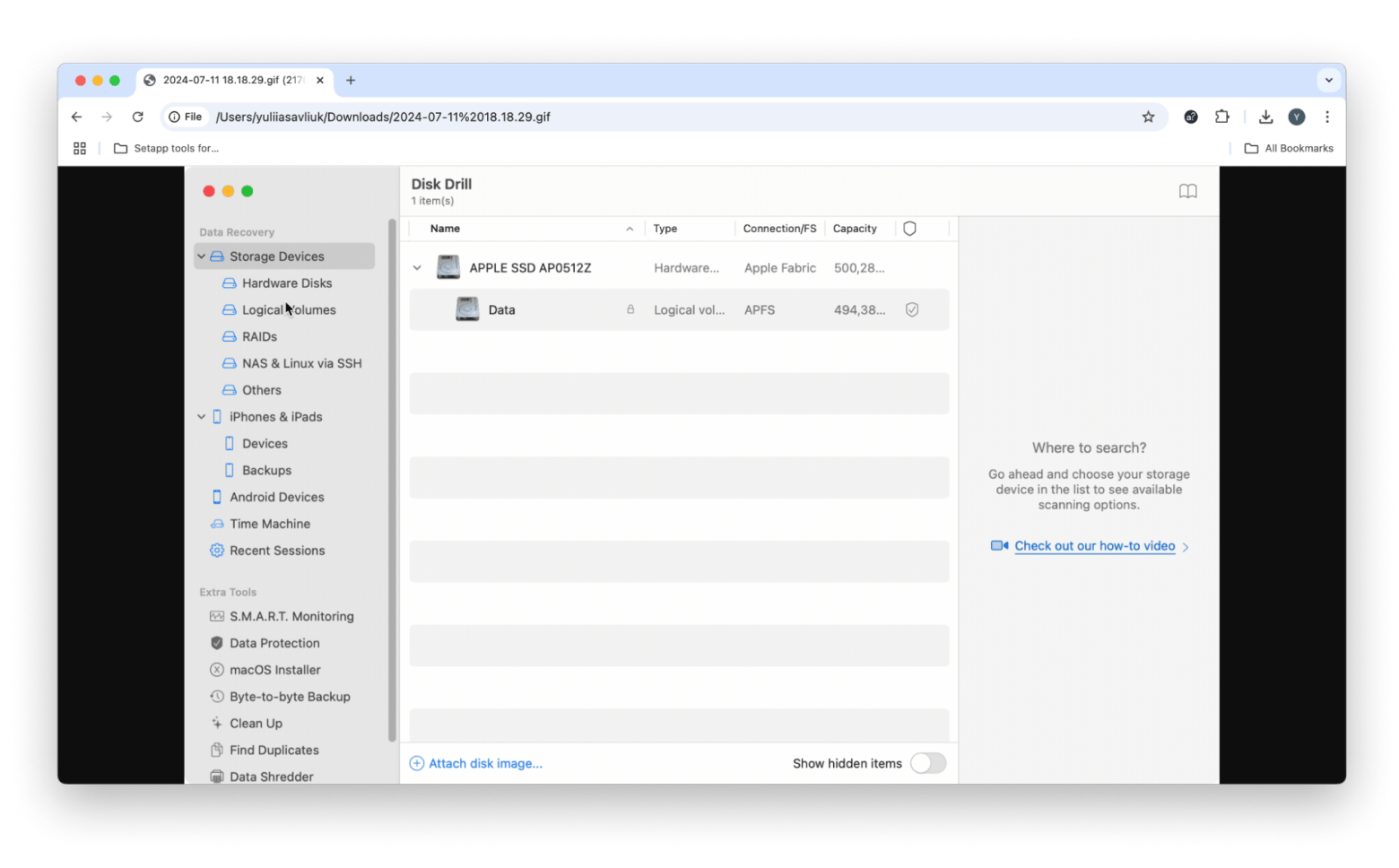This screenshot has height=868, width=1399.
Task: Open Byte-to-byte Backup tool
Action: click(x=289, y=697)
